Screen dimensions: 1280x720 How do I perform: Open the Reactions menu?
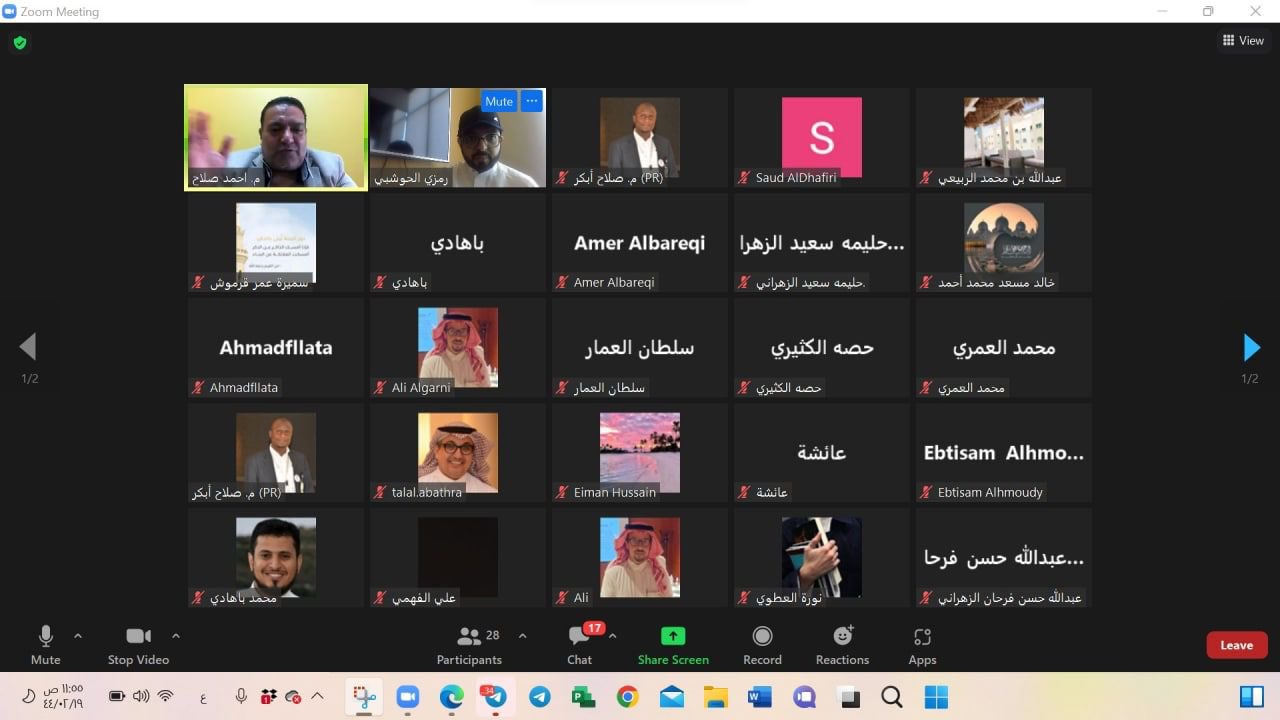(842, 645)
